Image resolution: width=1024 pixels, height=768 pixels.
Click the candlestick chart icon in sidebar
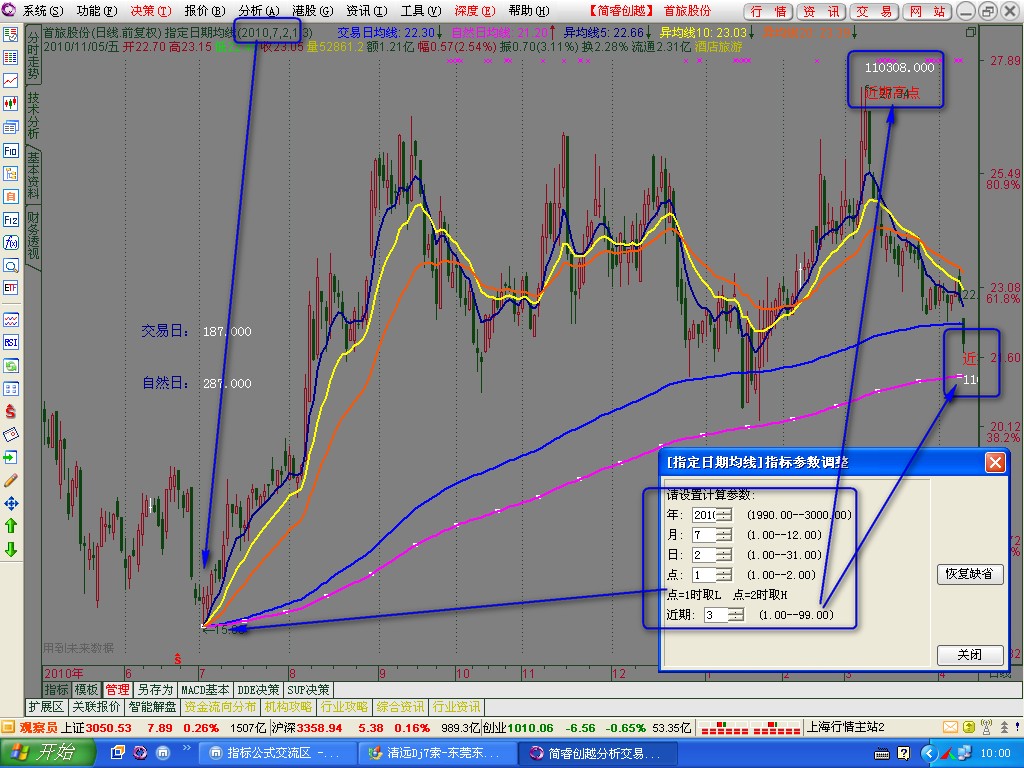pyautogui.click(x=10, y=103)
